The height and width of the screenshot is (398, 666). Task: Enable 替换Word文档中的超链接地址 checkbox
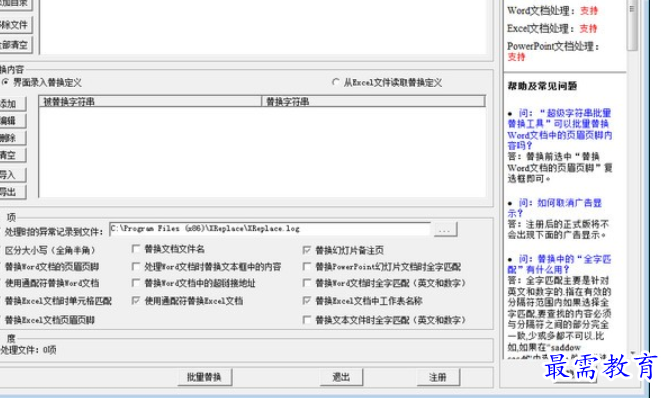pos(136,283)
